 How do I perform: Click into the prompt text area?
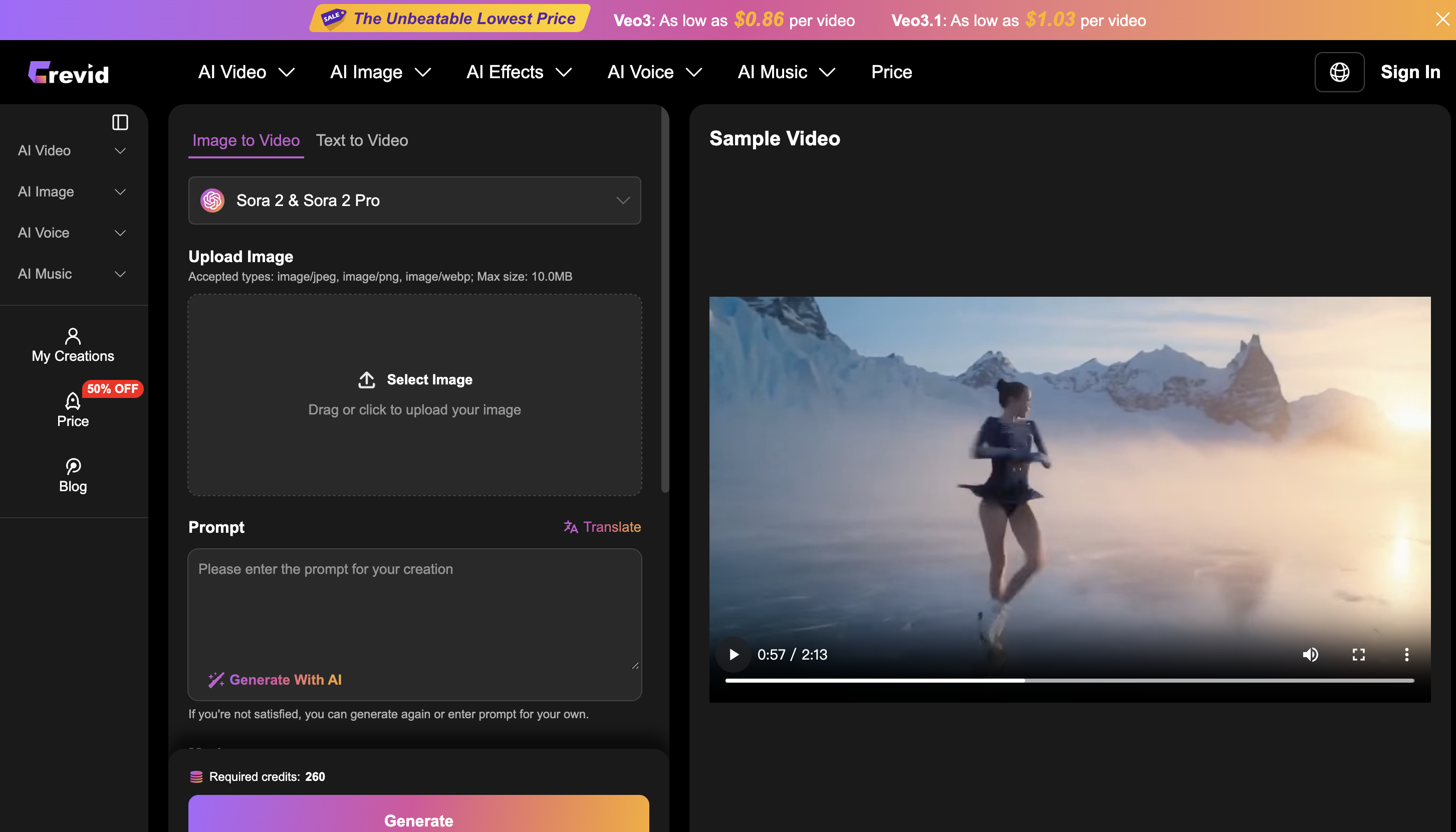[x=414, y=606]
